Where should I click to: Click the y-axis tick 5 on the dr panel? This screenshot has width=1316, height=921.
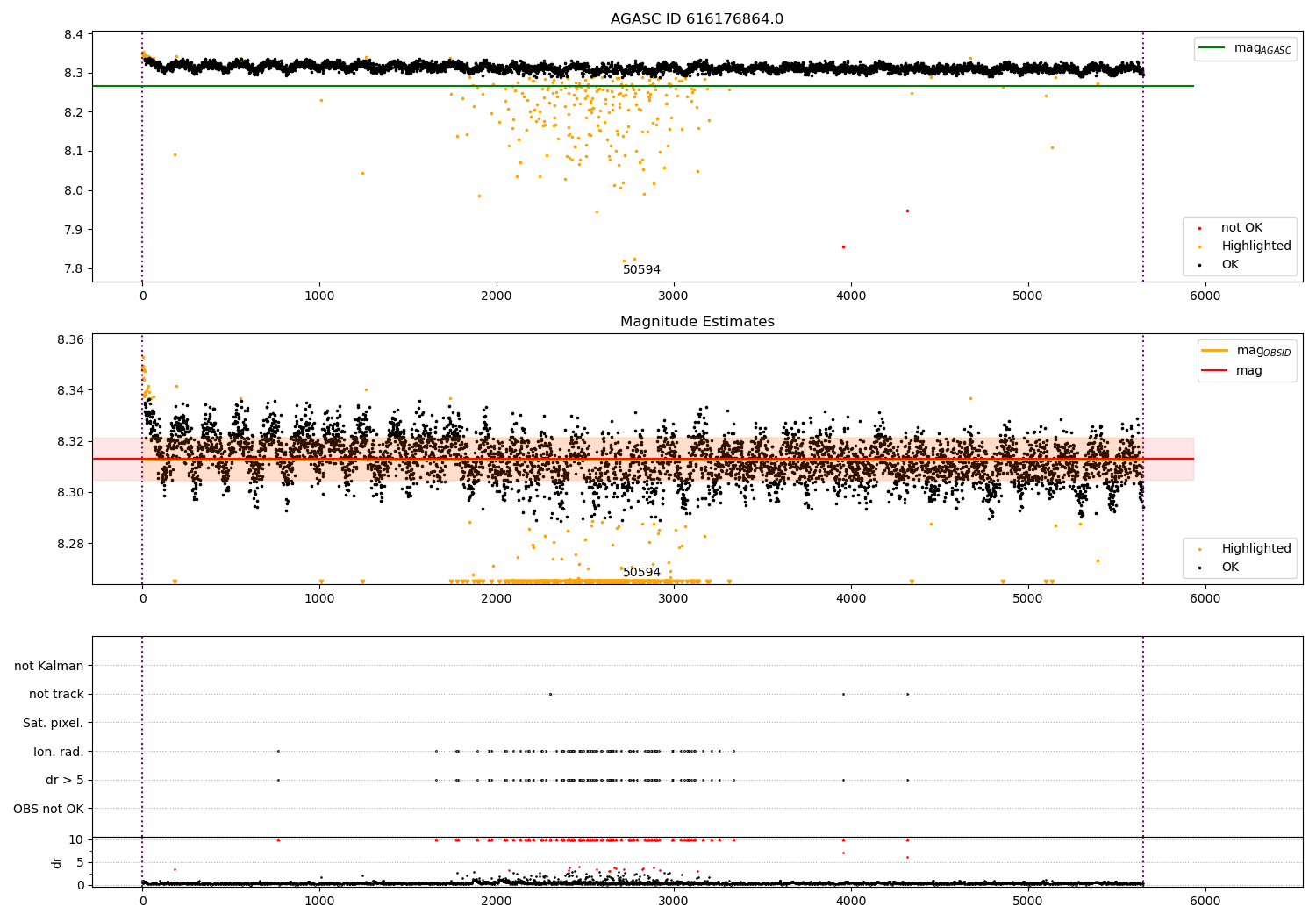[80, 862]
